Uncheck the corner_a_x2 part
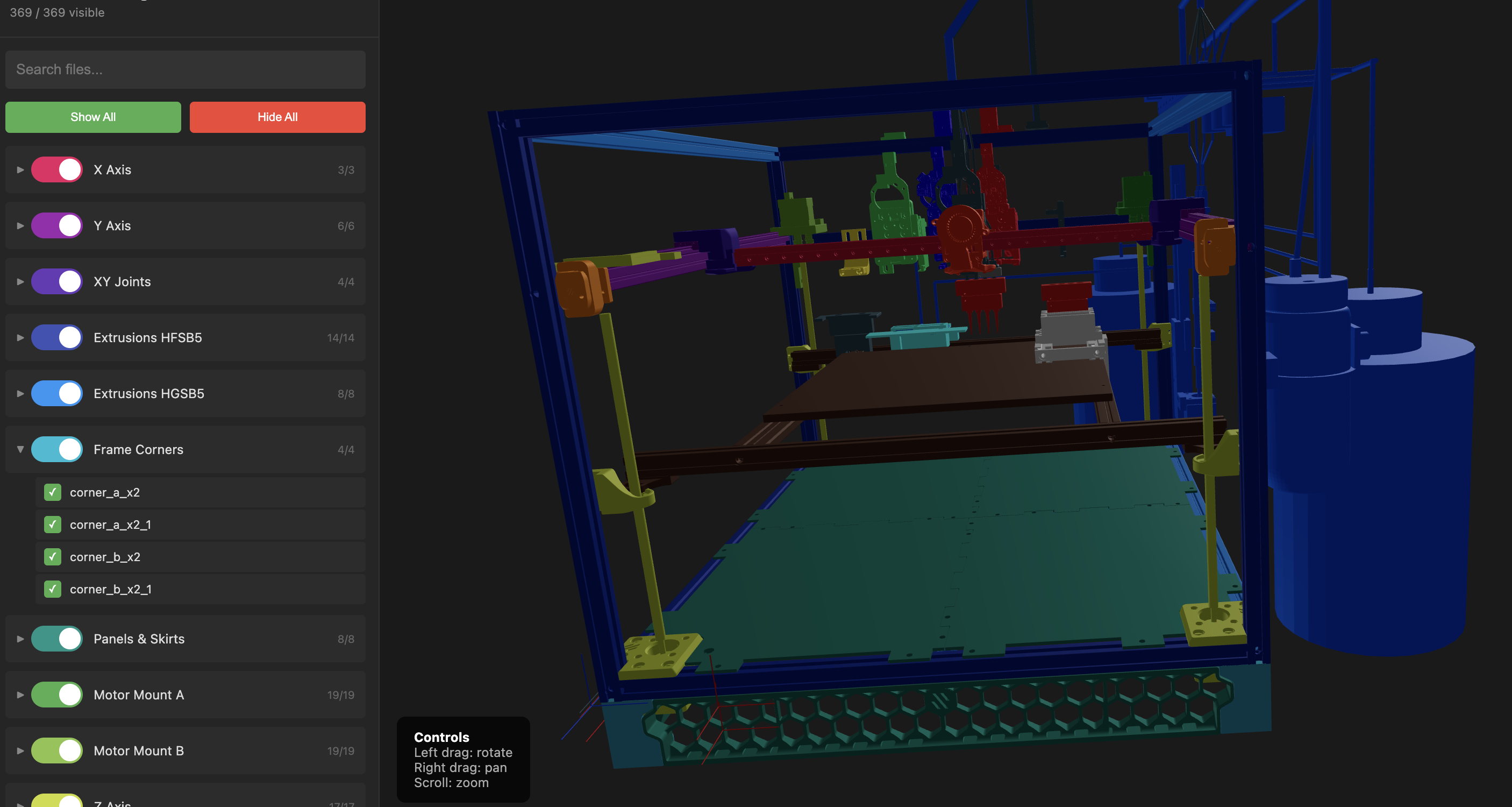The height and width of the screenshot is (807, 1512). pyautogui.click(x=52, y=493)
